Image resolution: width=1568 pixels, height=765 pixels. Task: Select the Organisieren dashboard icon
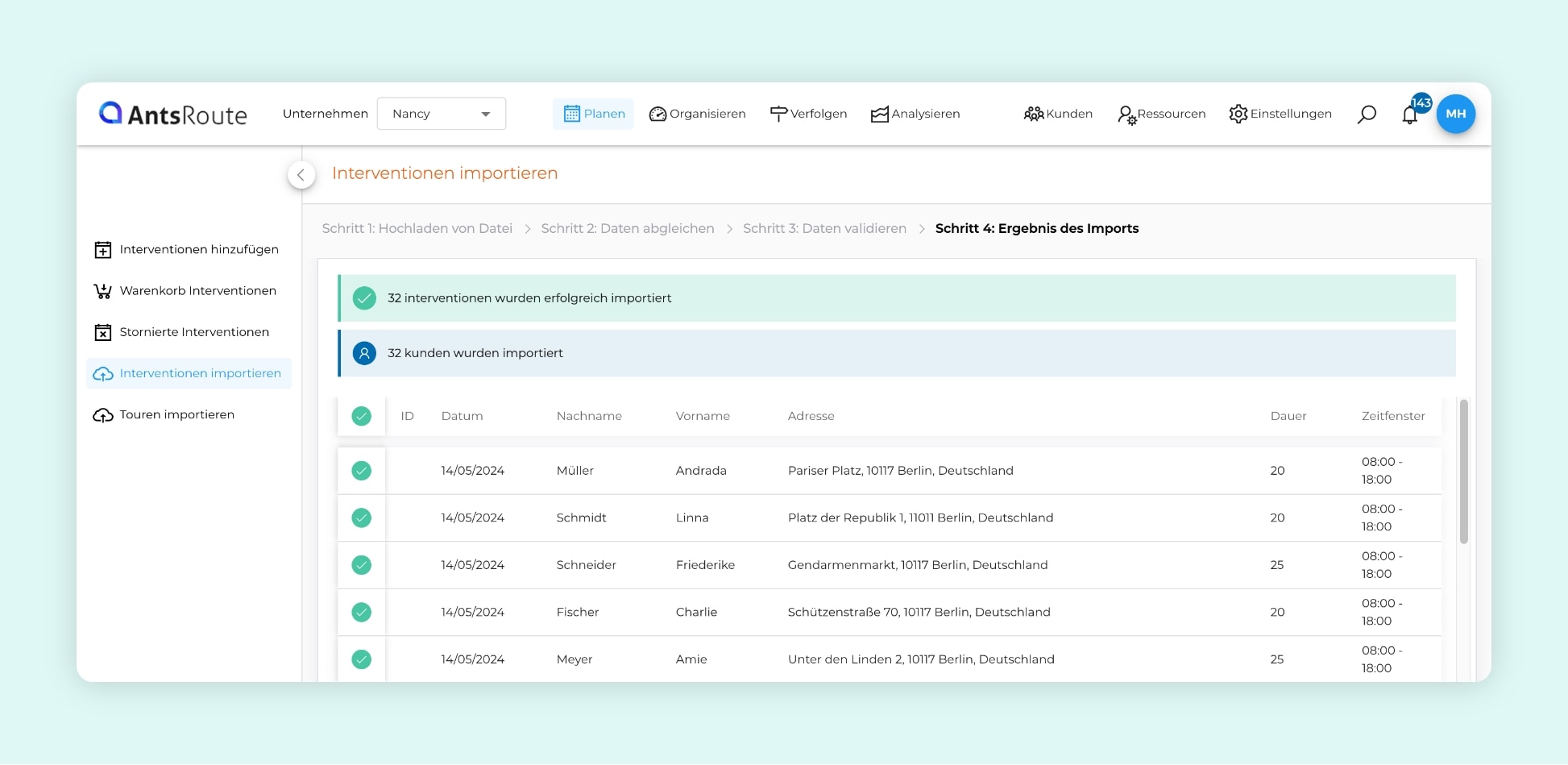[658, 114]
